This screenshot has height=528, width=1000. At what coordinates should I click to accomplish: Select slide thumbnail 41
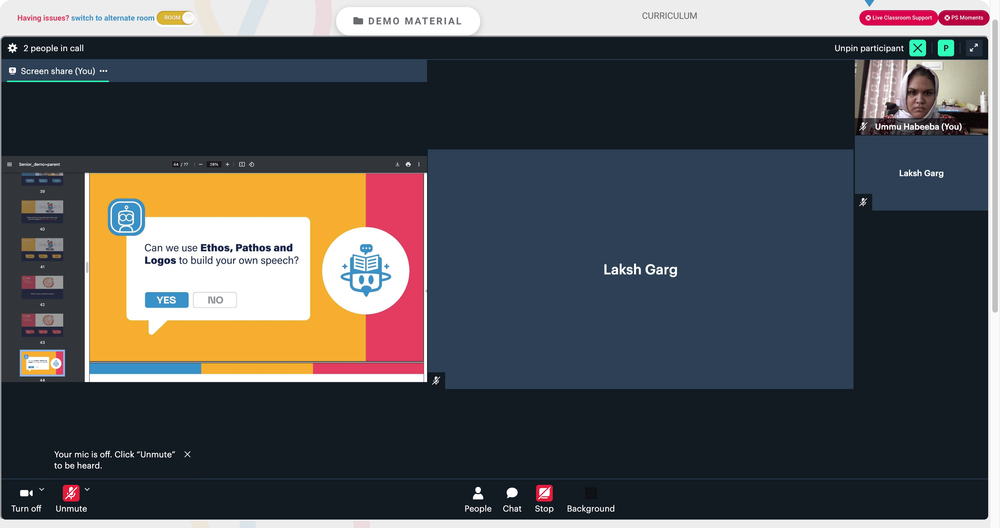pos(42,249)
